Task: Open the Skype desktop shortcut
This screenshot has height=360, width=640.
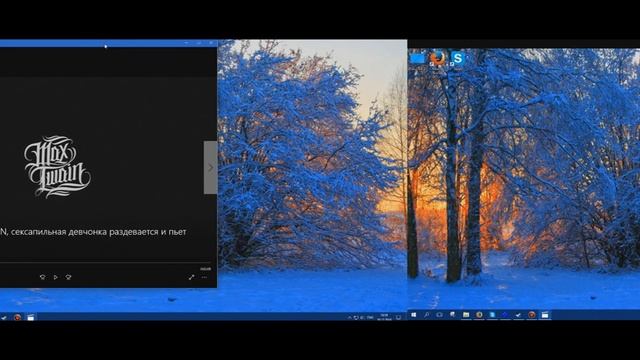Action: coord(457,59)
